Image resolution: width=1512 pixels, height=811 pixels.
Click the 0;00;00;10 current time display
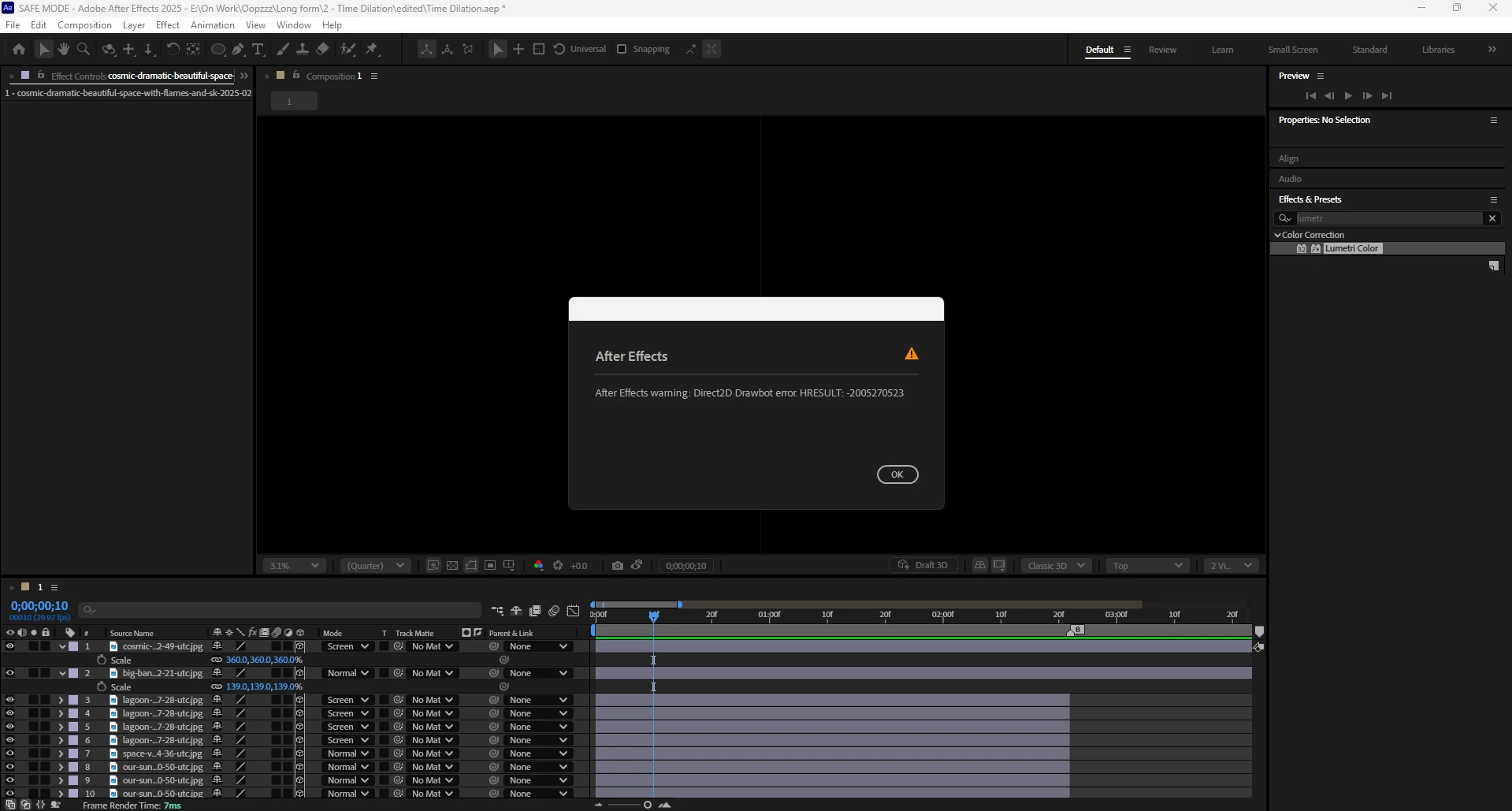39,606
